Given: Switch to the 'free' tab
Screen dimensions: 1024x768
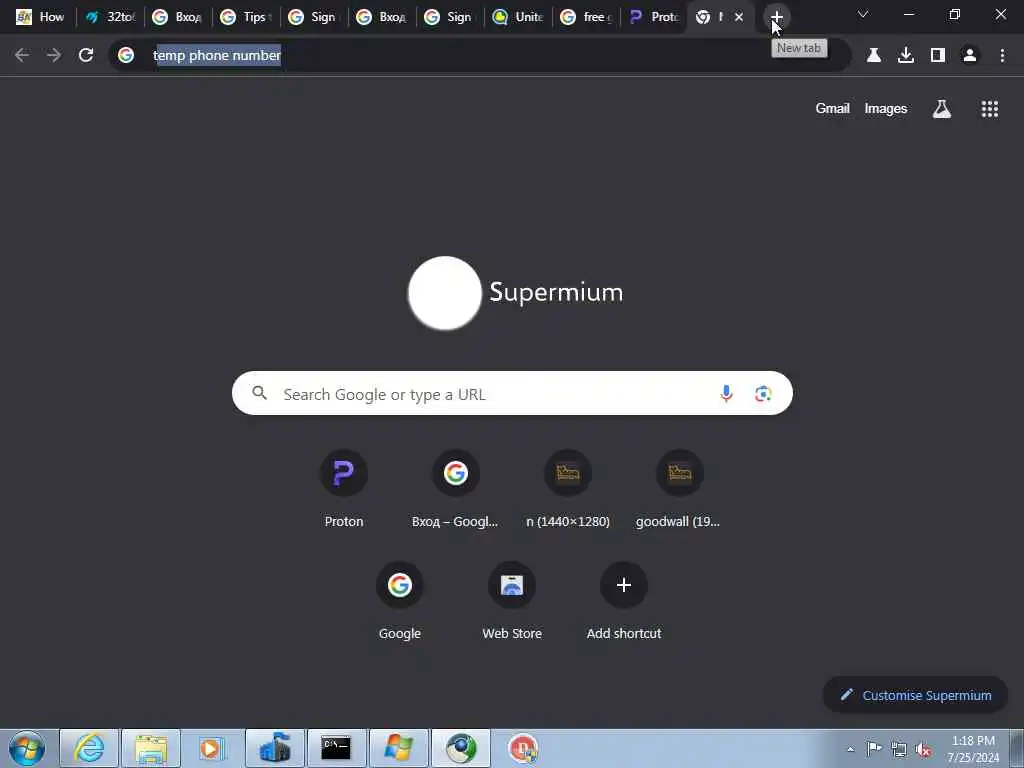Looking at the screenshot, I should (x=586, y=17).
